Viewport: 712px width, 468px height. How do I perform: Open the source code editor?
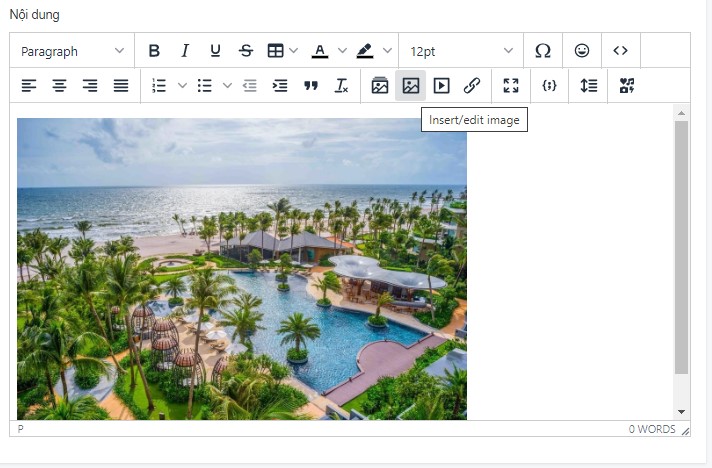click(620, 51)
